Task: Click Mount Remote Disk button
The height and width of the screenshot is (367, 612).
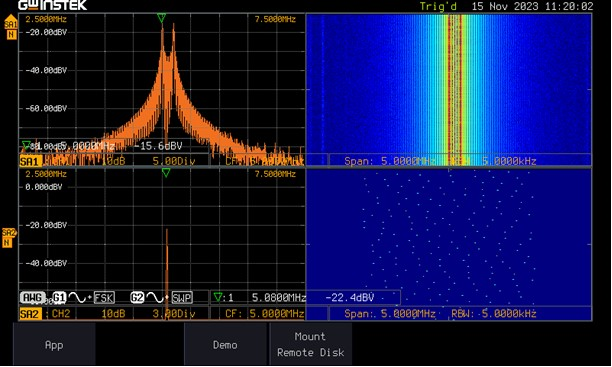Action: click(311, 345)
